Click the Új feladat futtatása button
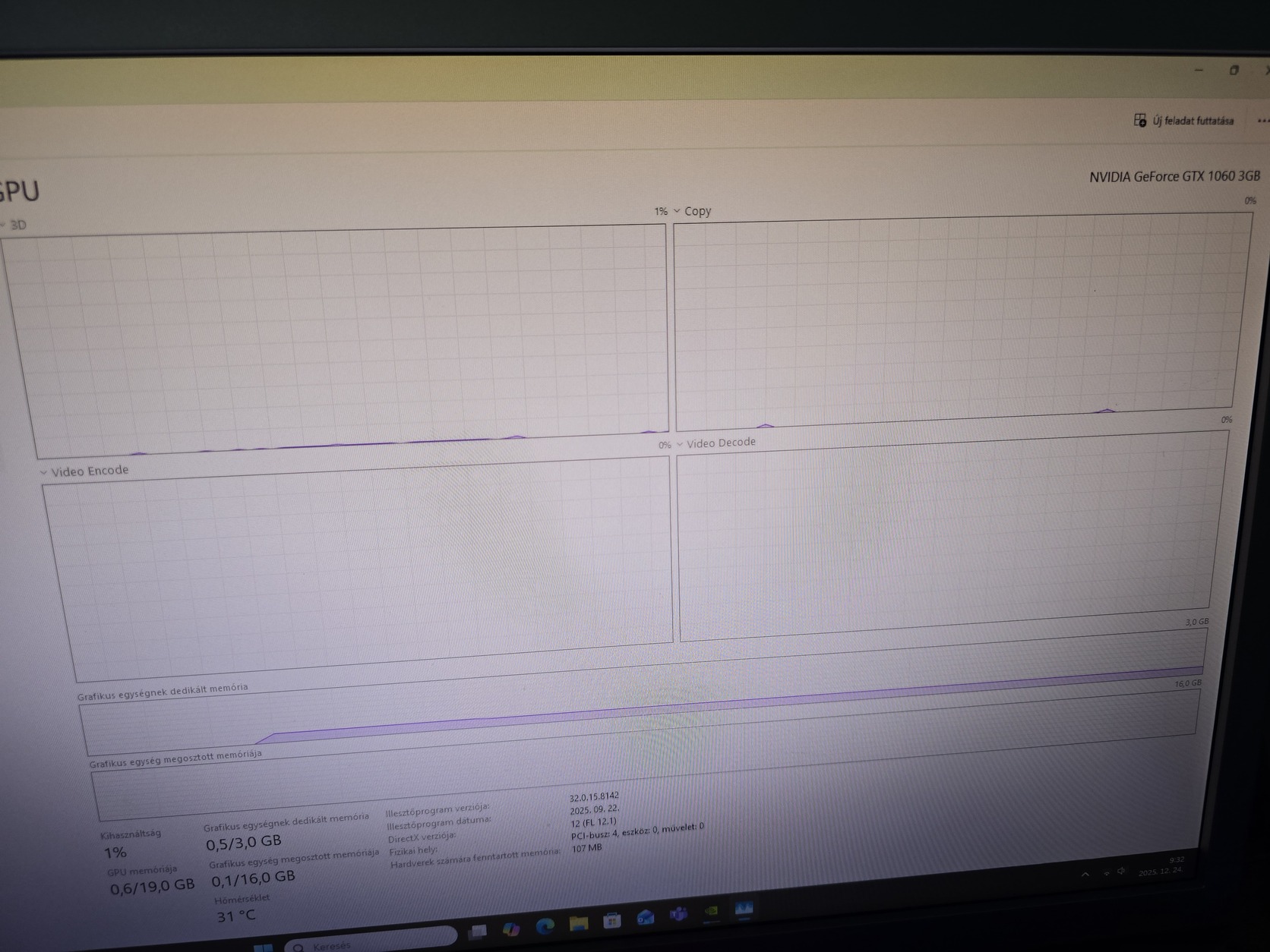Viewport: 1270px width, 952px height. [1183, 120]
